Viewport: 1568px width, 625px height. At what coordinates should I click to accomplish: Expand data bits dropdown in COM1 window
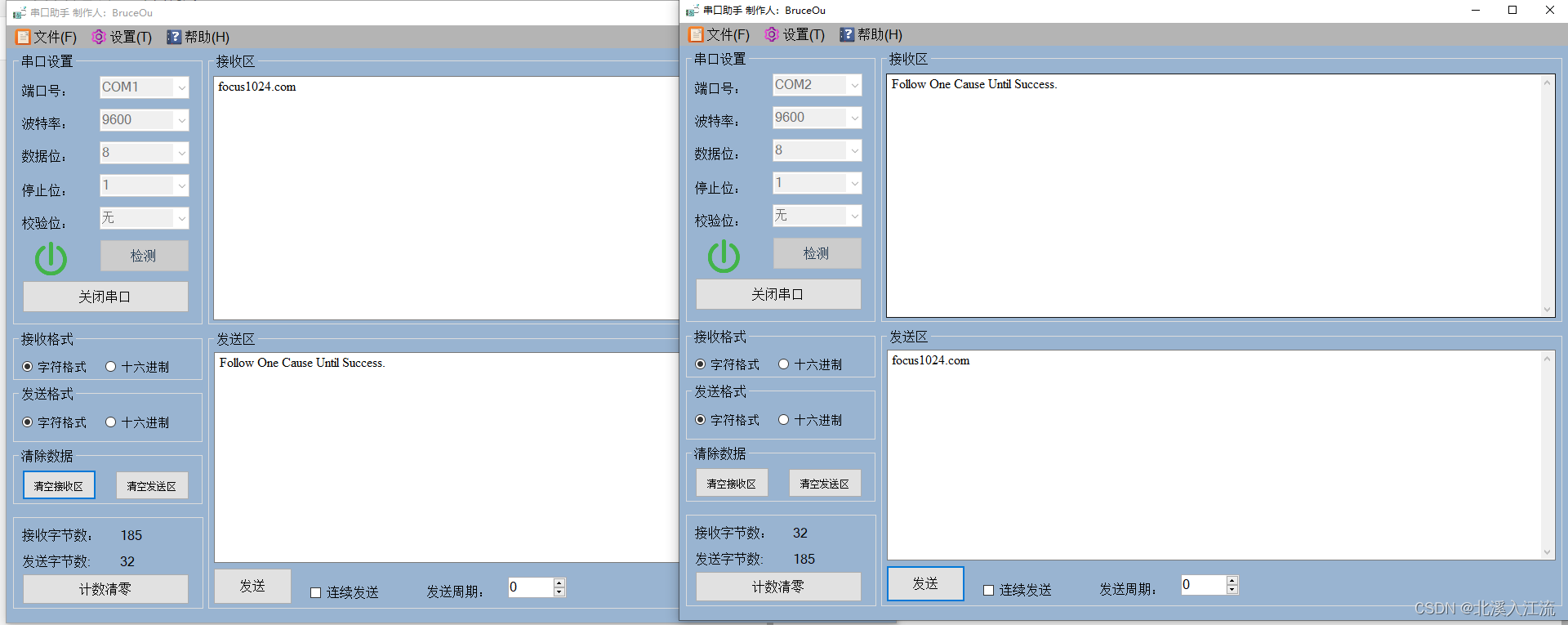pos(181,153)
